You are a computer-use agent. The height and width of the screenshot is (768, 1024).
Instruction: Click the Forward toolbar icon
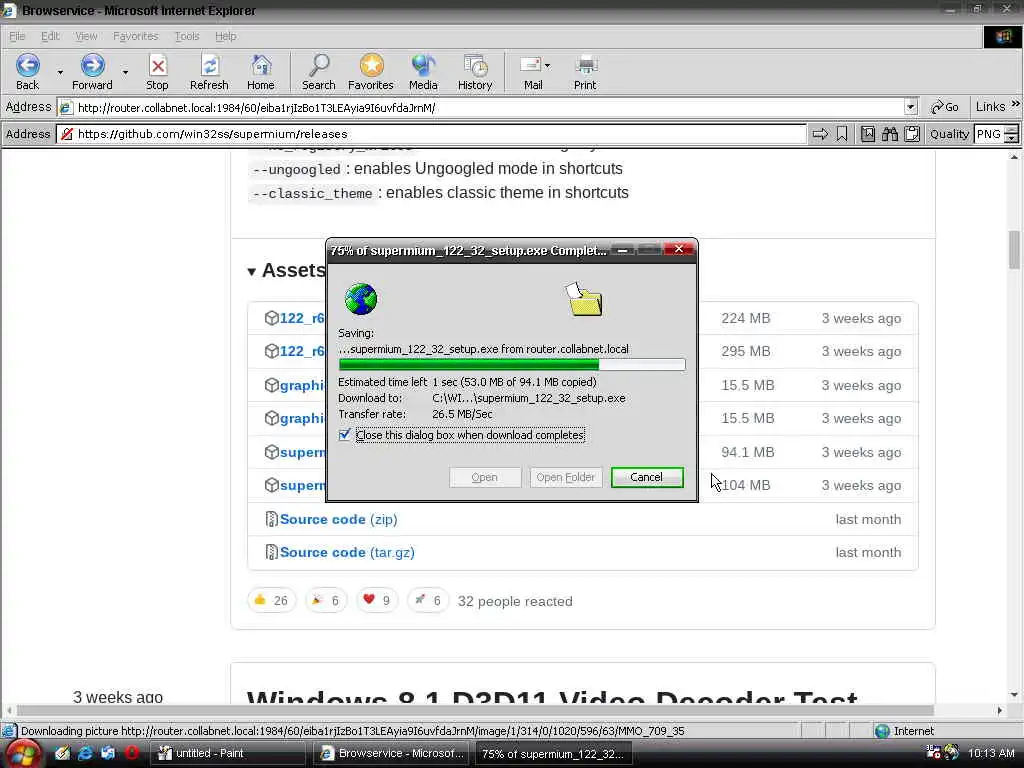point(92,66)
